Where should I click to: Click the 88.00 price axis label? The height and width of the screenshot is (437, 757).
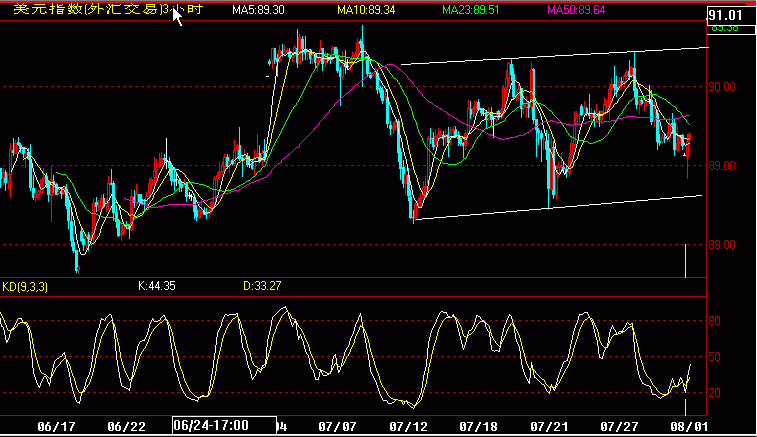[x=722, y=245]
